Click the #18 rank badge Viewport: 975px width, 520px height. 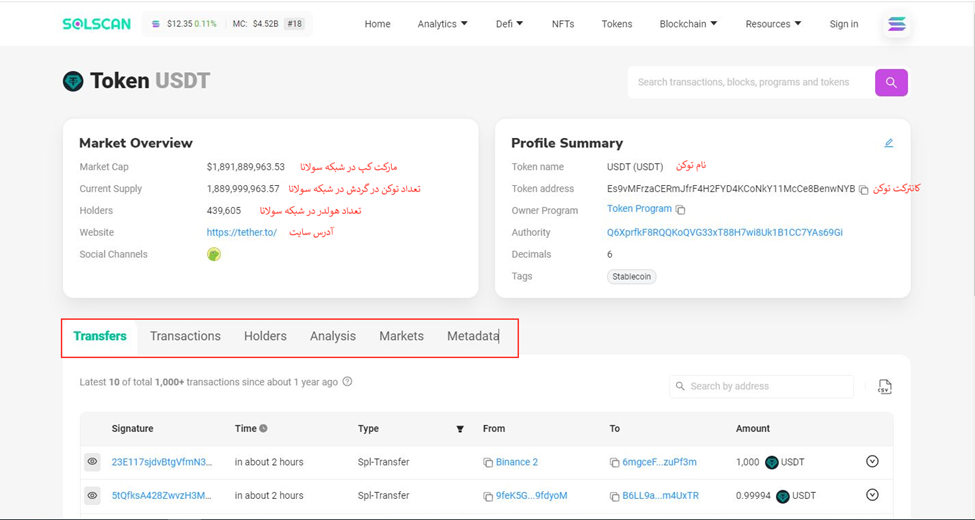point(294,24)
